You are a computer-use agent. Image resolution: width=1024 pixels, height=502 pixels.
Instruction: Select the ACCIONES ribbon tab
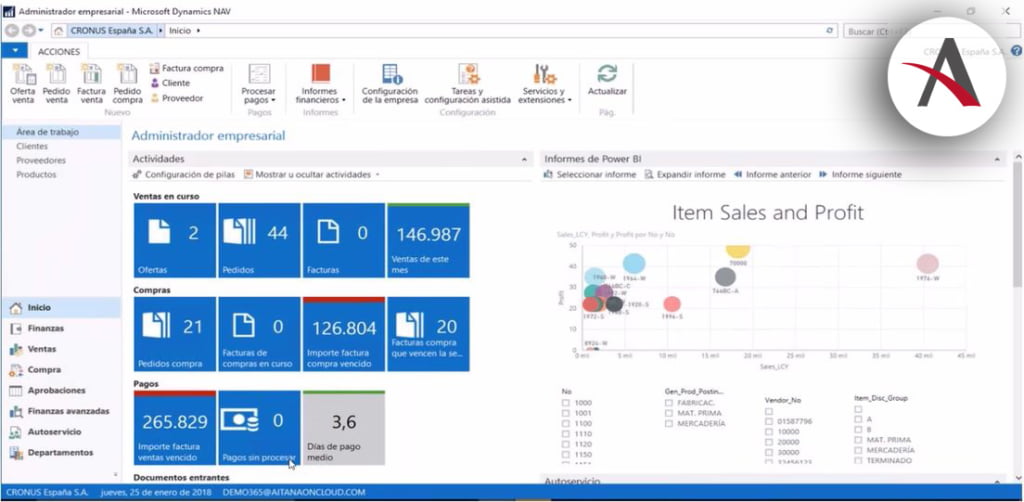59,52
